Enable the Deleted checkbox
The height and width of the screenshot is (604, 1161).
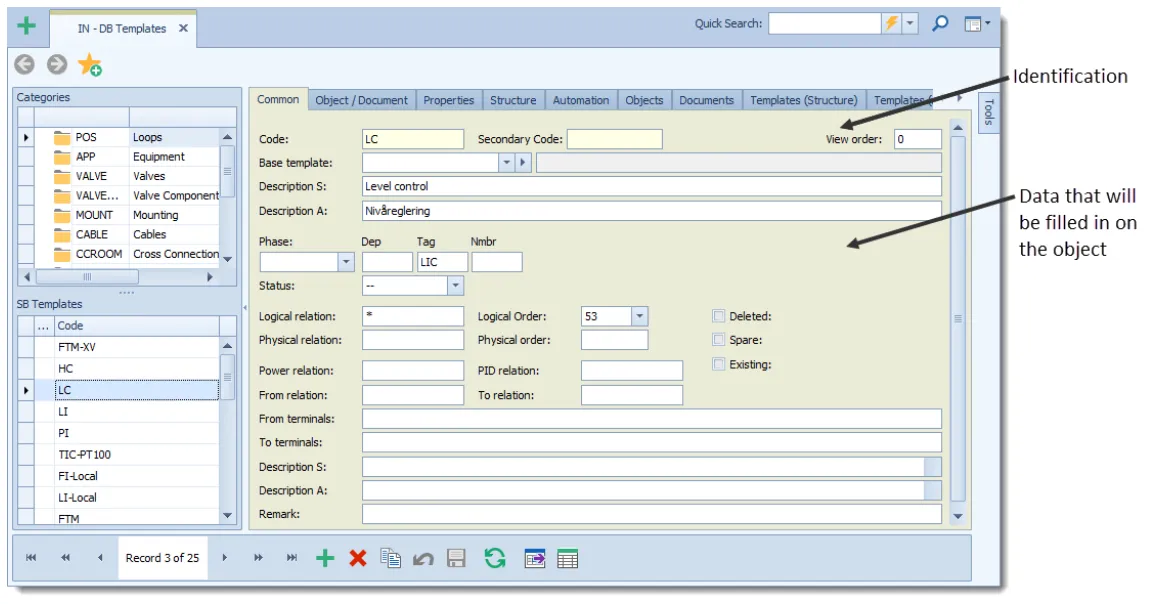(x=718, y=316)
